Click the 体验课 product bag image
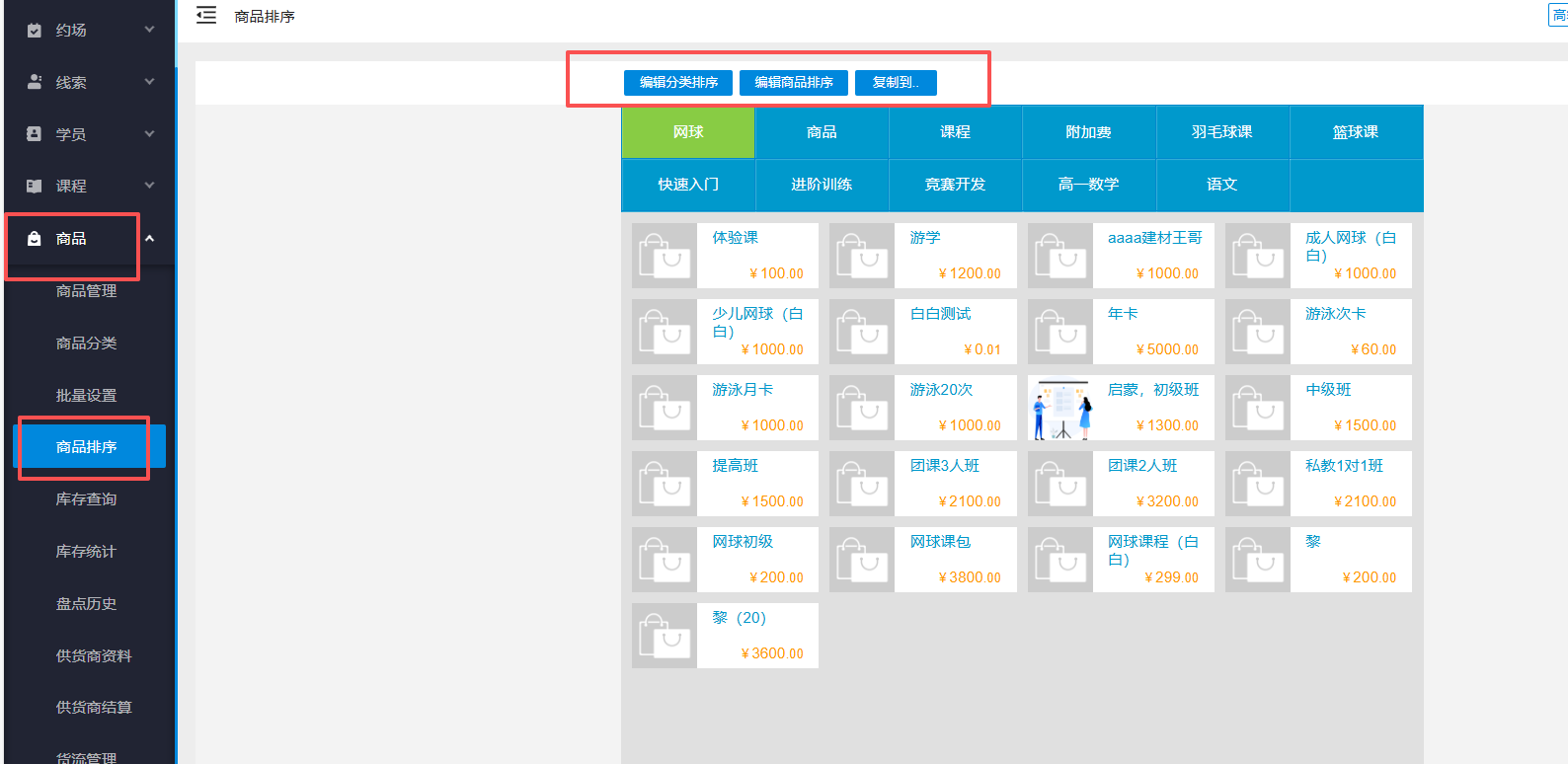 [x=665, y=256]
